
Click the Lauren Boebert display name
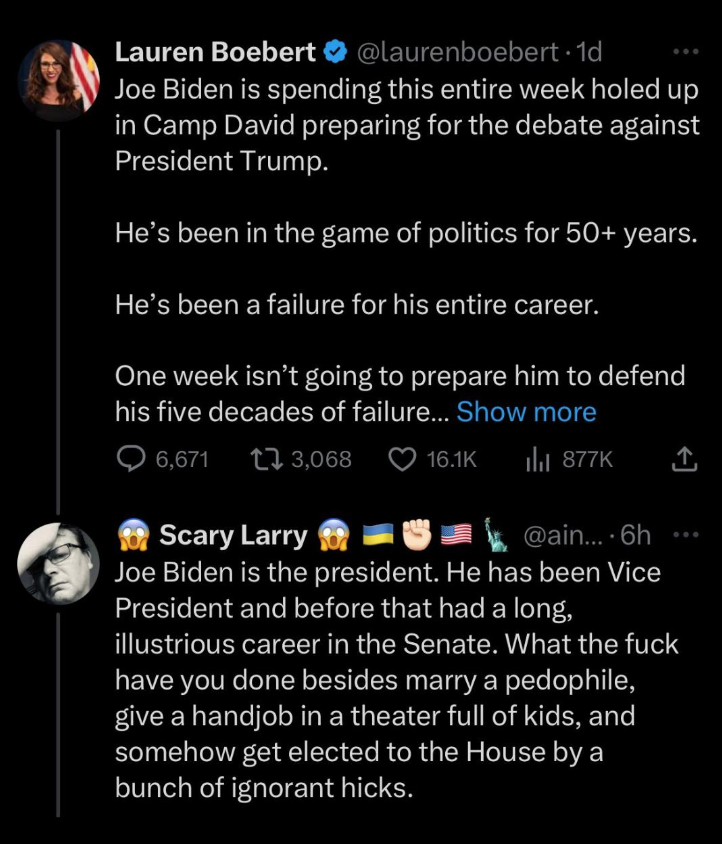tap(215, 51)
